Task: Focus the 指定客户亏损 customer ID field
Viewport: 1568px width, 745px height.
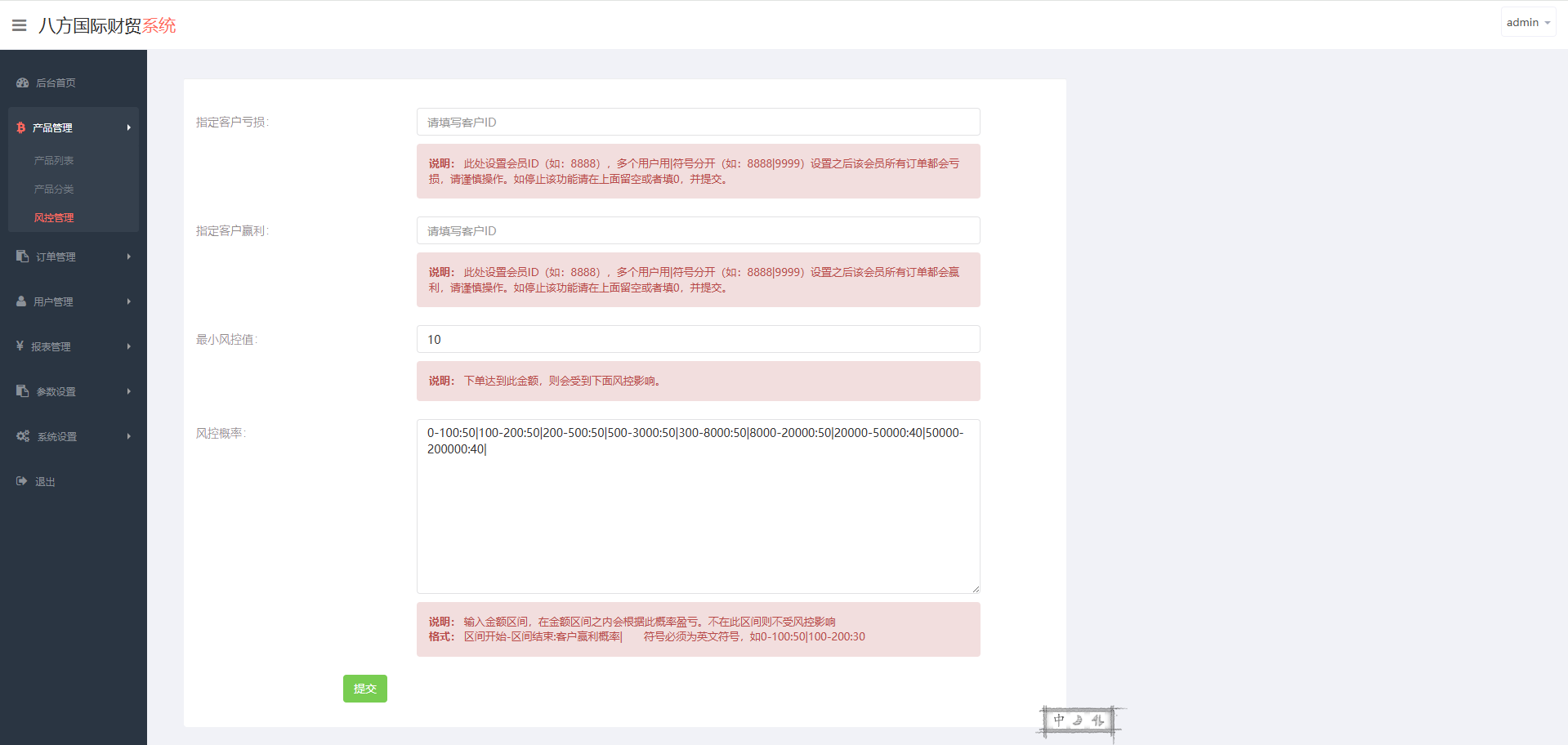Action: click(699, 122)
